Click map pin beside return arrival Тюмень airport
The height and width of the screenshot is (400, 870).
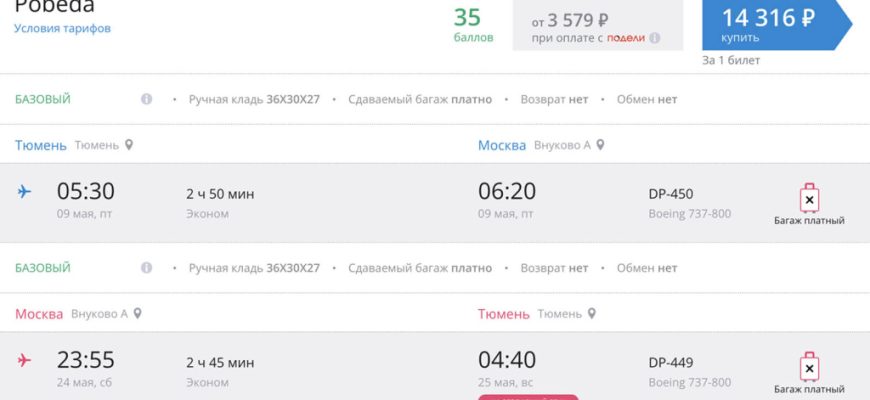point(592,313)
